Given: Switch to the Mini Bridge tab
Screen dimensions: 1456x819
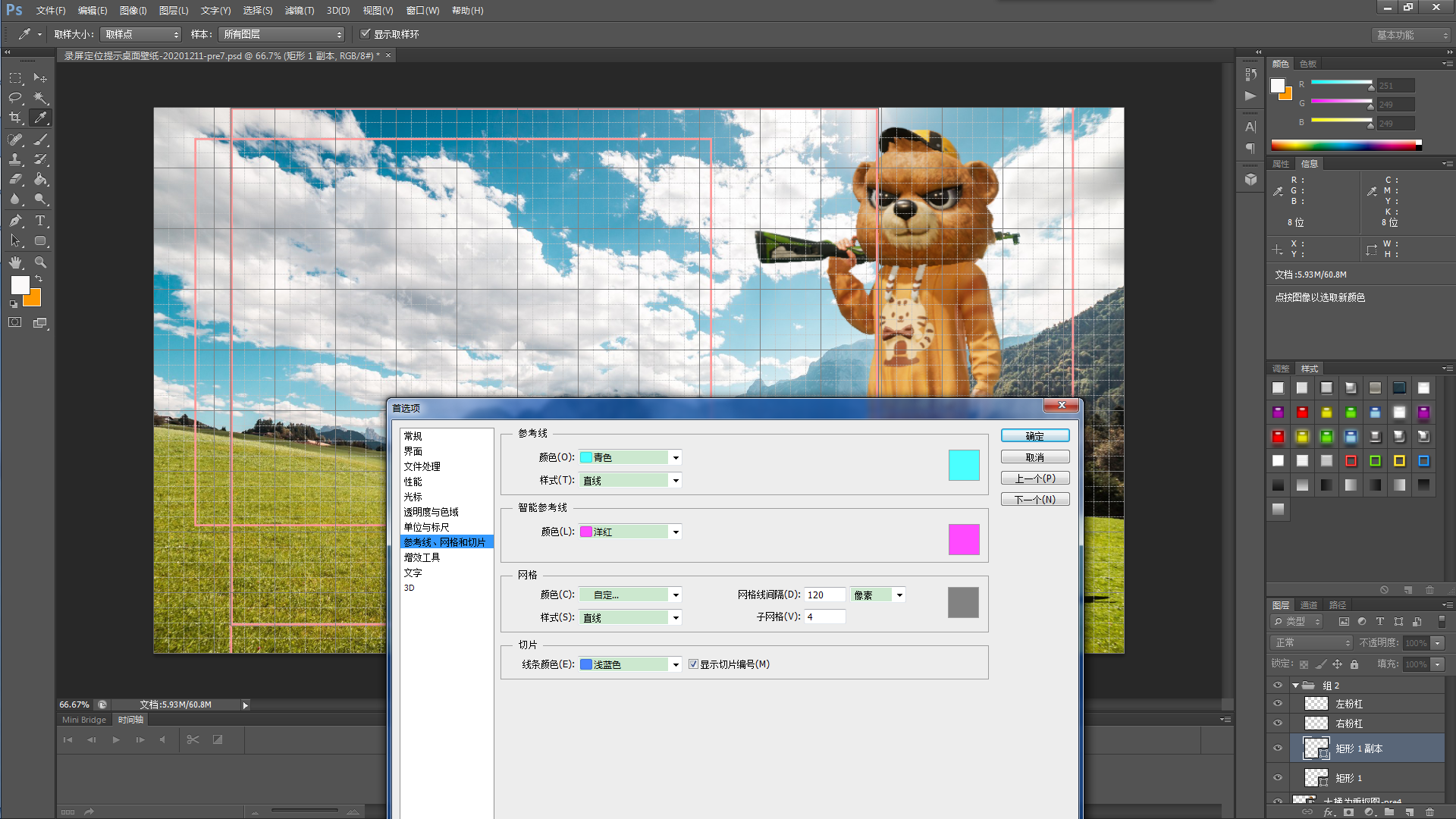Looking at the screenshot, I should [x=84, y=720].
